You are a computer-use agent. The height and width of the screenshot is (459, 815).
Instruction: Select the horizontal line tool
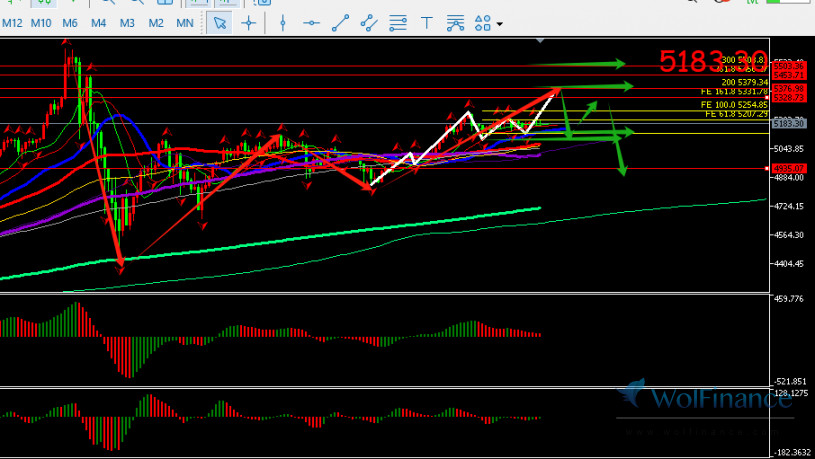[x=312, y=22]
